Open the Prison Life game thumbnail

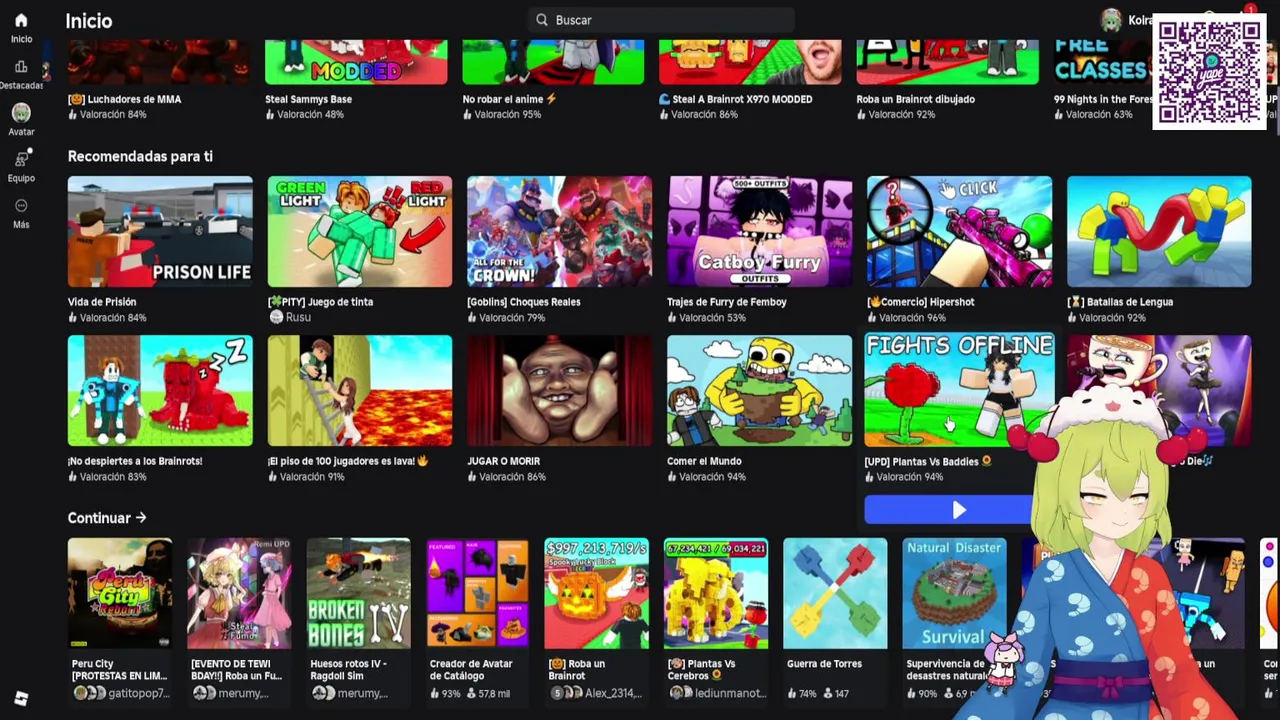click(160, 232)
